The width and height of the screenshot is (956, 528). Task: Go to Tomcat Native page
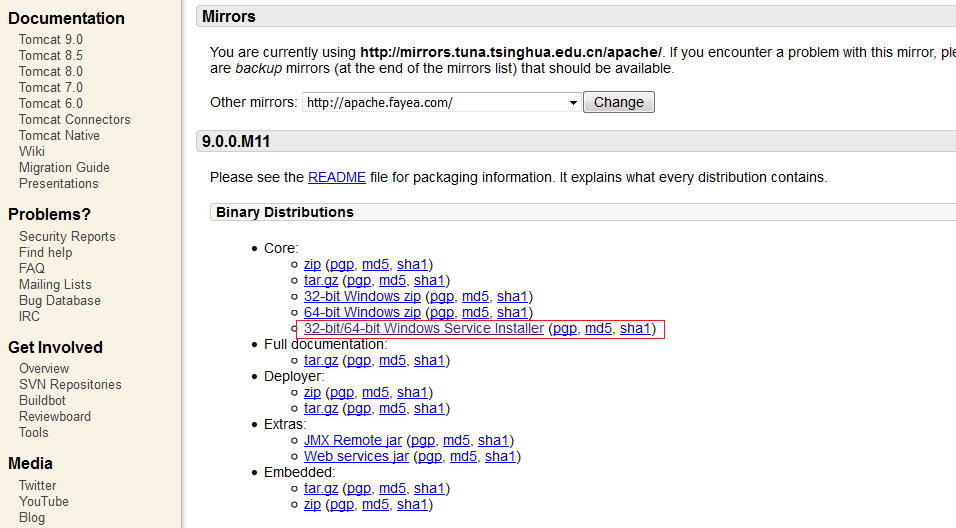(59, 135)
